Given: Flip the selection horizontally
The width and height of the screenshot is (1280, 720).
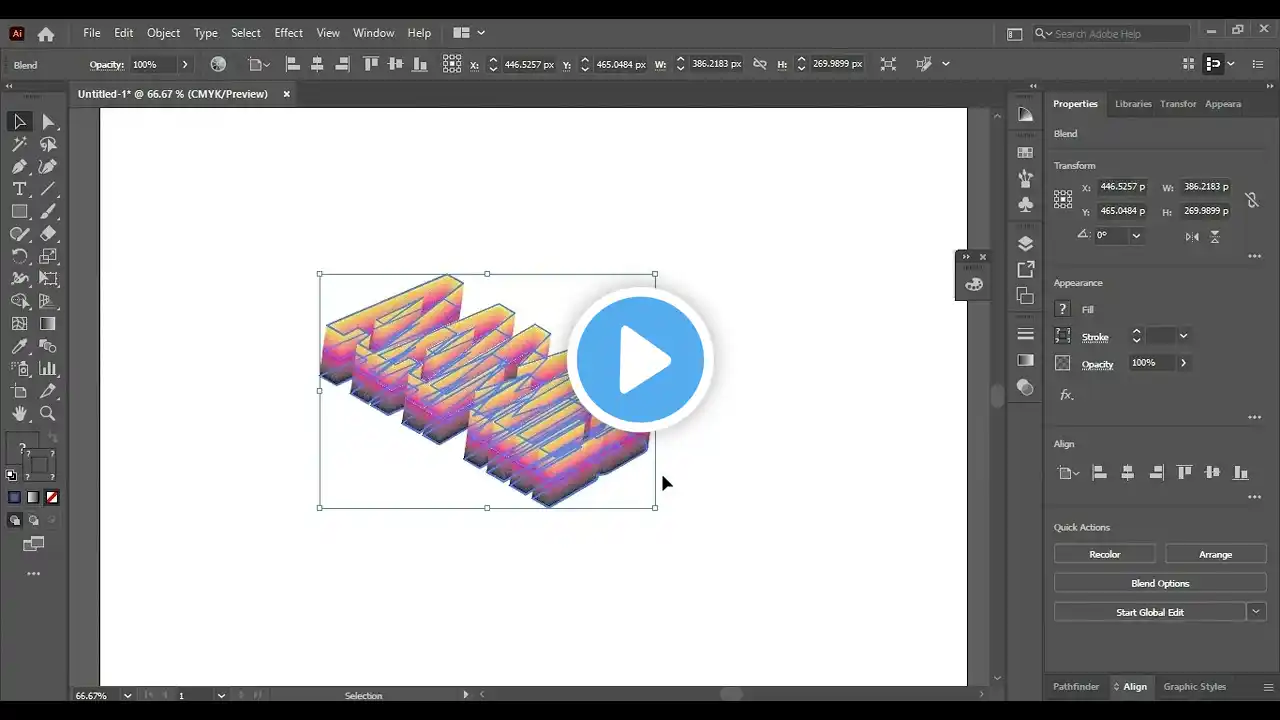Looking at the screenshot, I should coord(1191,236).
